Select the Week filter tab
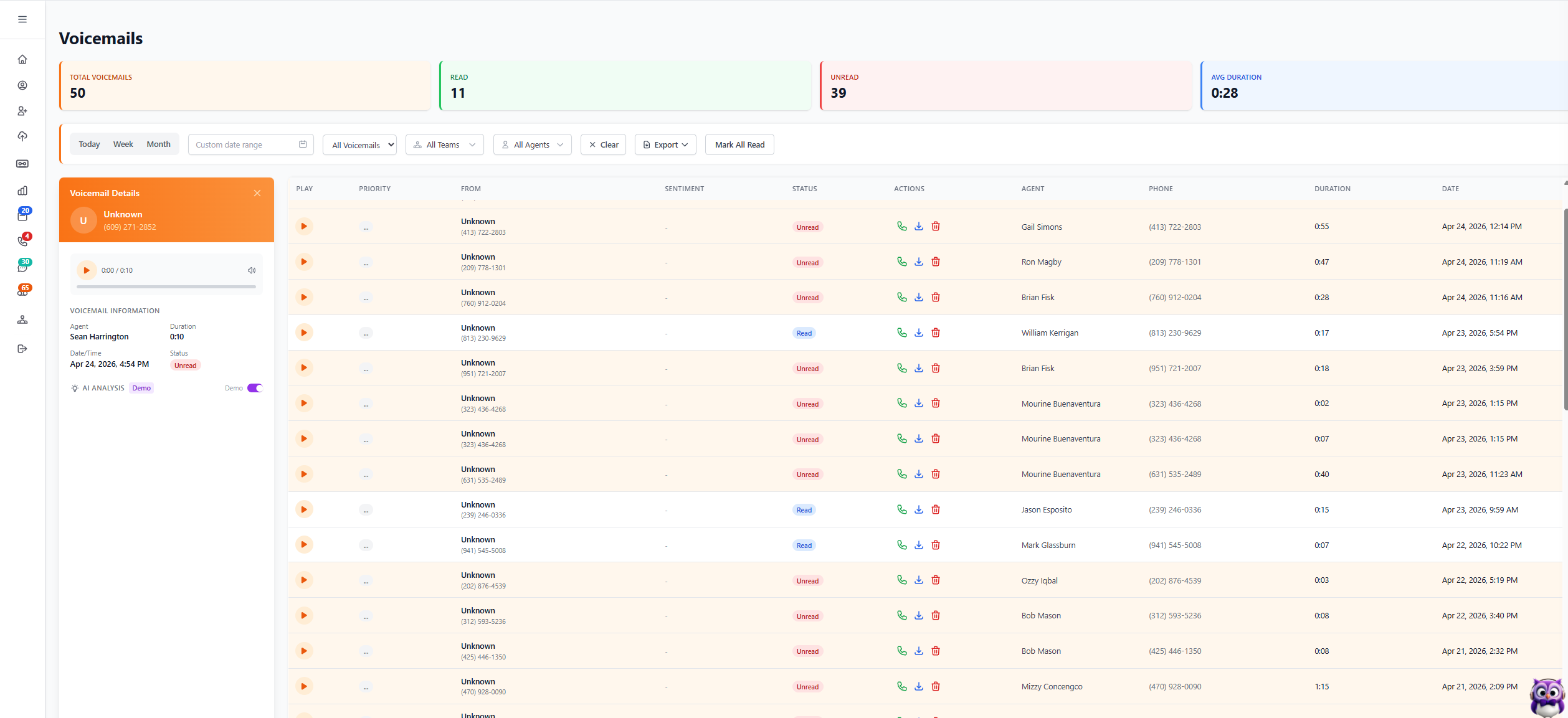Screen dimensions: 1568x718 123,144
